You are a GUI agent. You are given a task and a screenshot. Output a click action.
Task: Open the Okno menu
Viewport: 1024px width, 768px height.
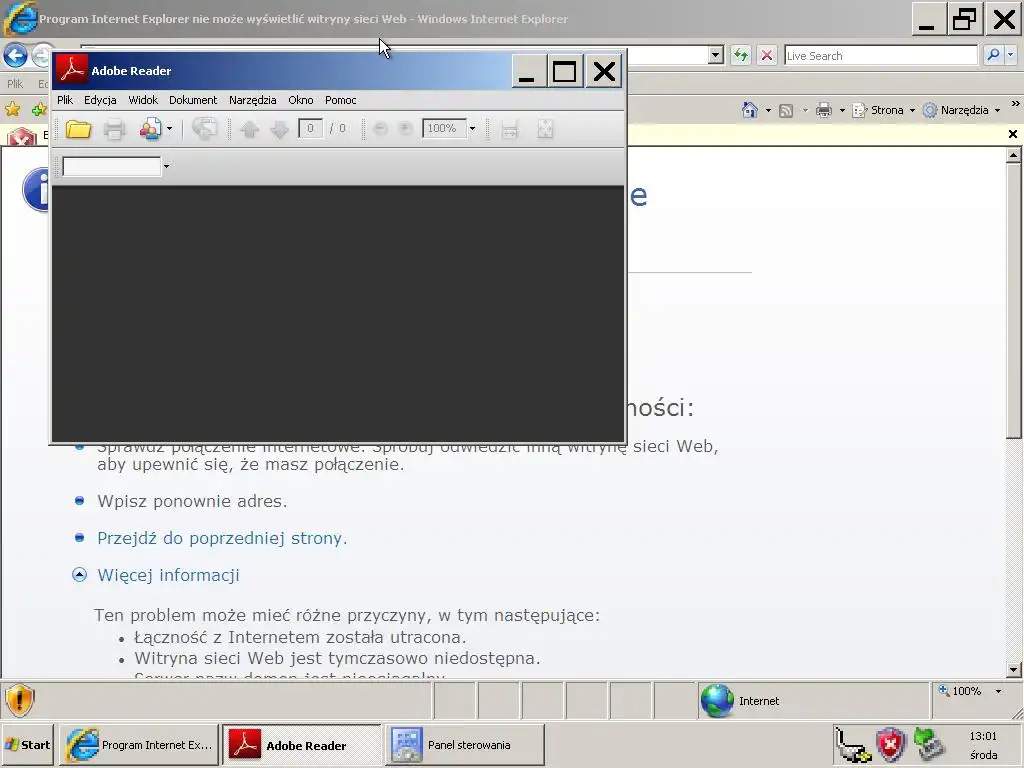click(300, 100)
